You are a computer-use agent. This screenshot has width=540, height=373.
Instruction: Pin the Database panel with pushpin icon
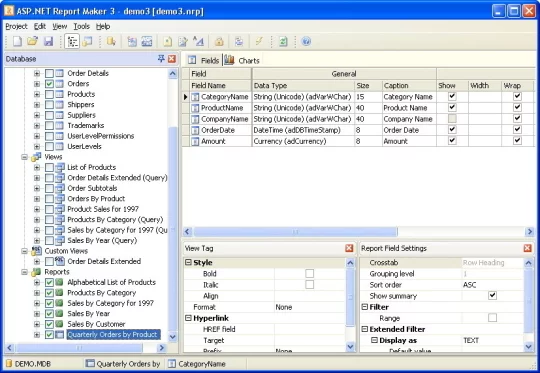click(161, 59)
